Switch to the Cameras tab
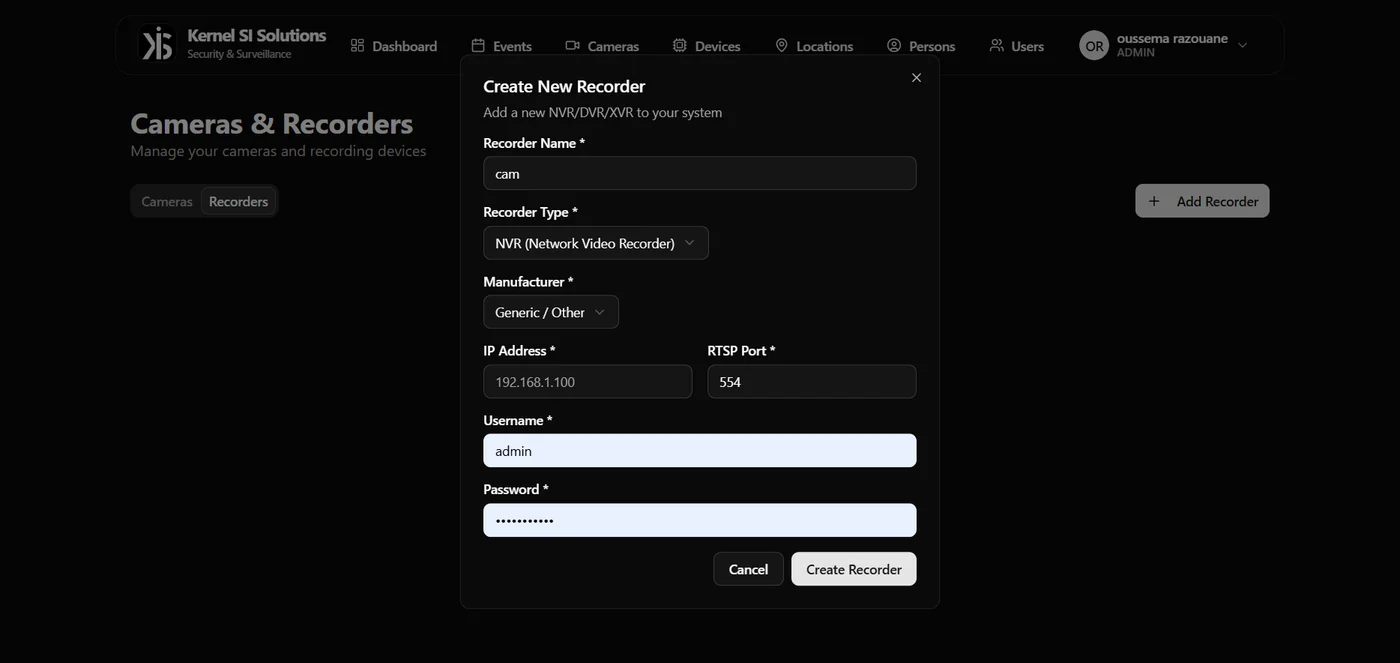 tap(167, 201)
